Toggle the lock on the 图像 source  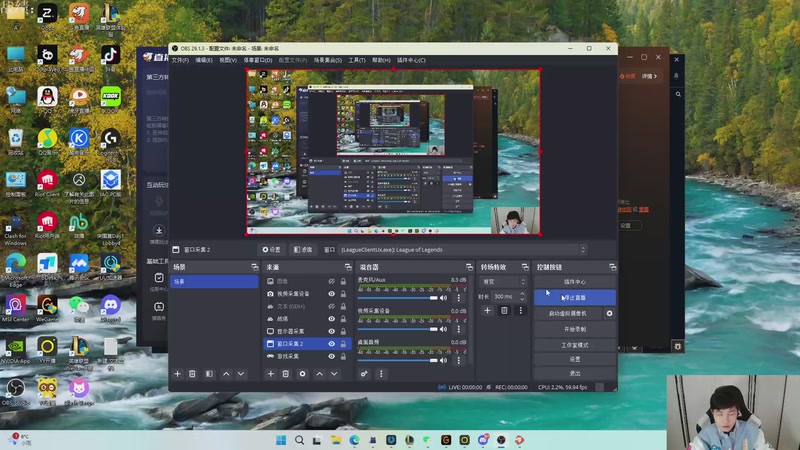[x=343, y=282]
